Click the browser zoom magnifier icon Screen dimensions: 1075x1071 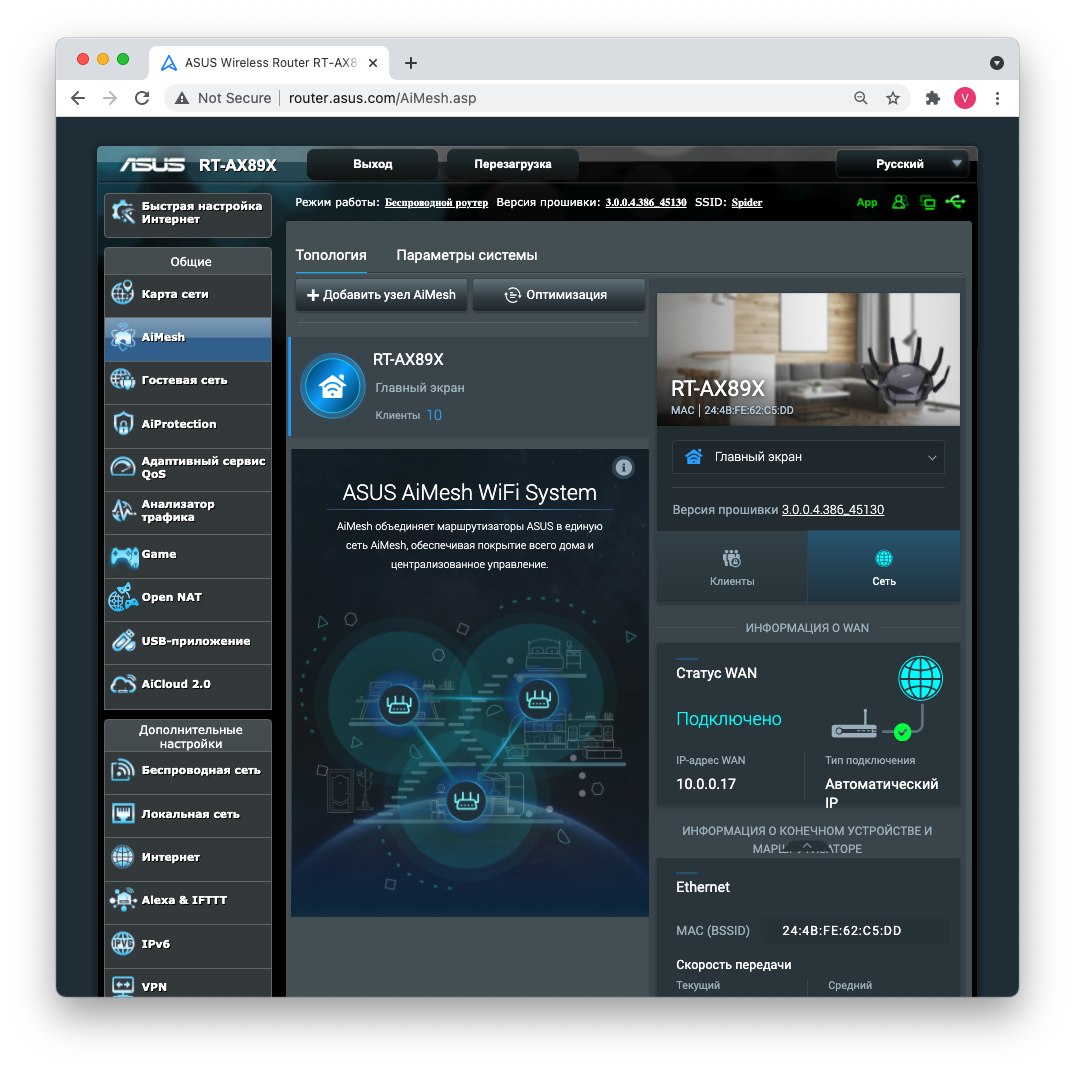[860, 98]
